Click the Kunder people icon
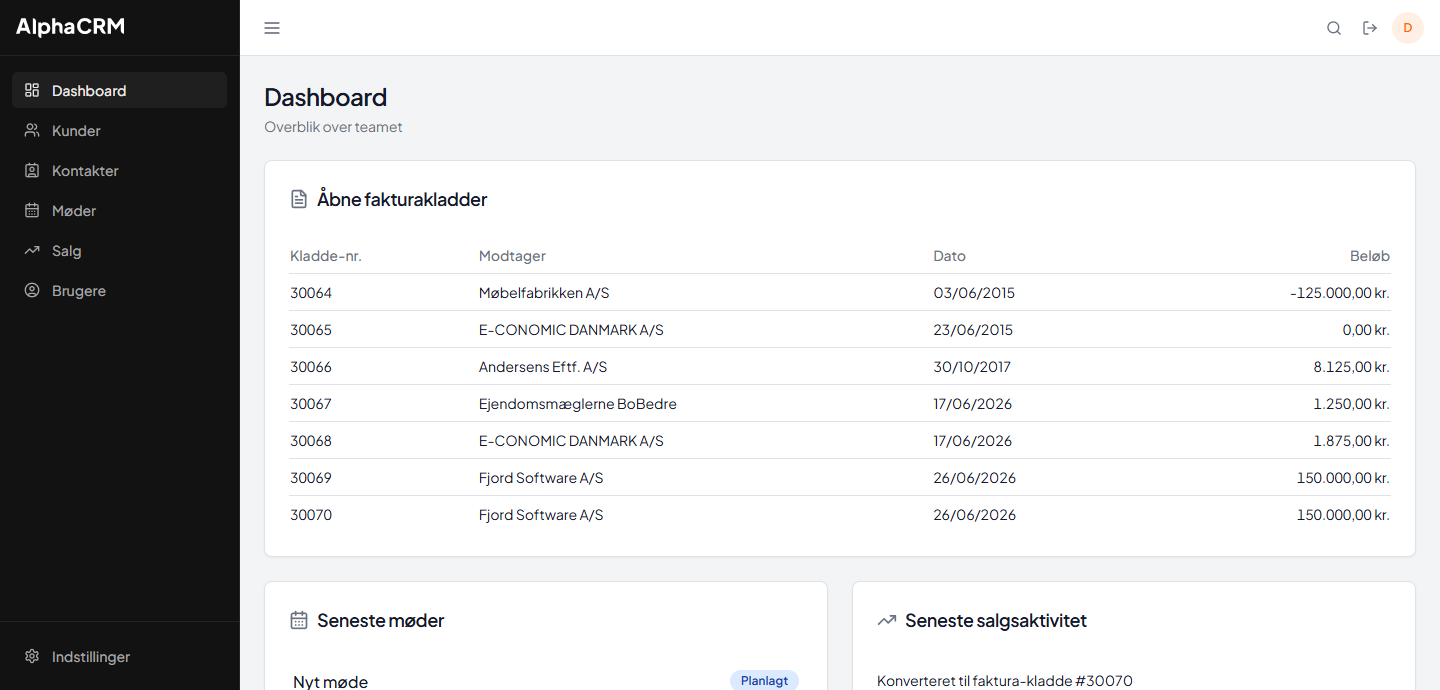Screen dimensions: 1440x690 click(x=32, y=130)
